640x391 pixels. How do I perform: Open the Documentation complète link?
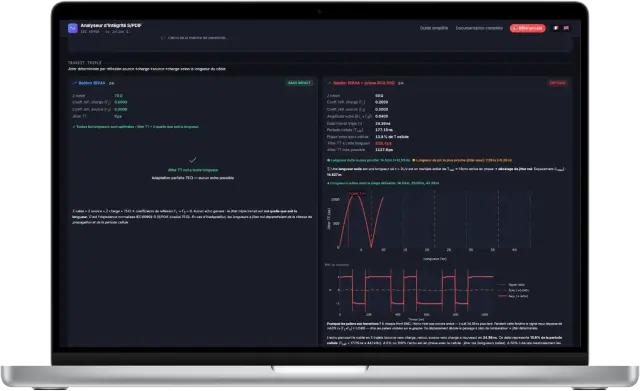[479, 28]
